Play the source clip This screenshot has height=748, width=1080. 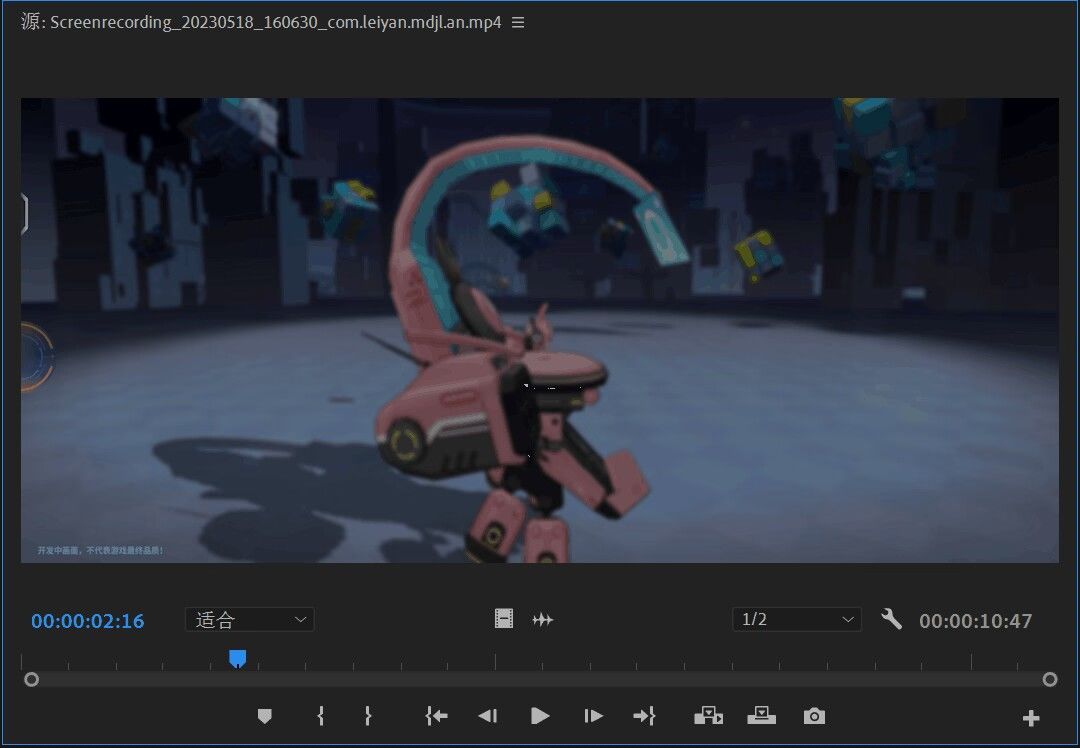[540, 716]
